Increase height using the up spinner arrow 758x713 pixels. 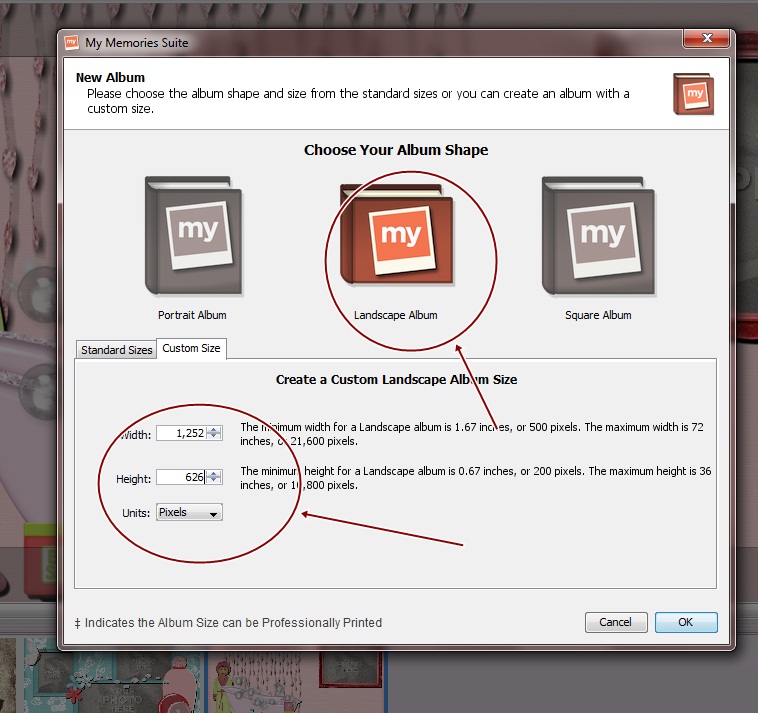coord(215,474)
